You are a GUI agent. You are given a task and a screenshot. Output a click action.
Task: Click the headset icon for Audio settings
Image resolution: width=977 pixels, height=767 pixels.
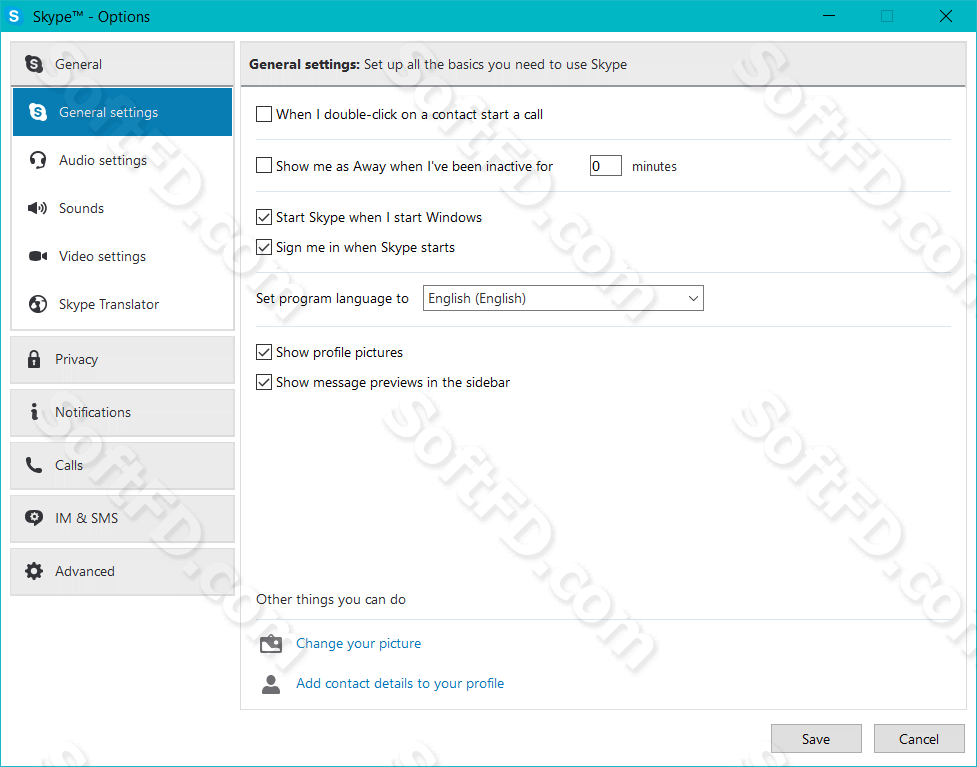(37, 160)
